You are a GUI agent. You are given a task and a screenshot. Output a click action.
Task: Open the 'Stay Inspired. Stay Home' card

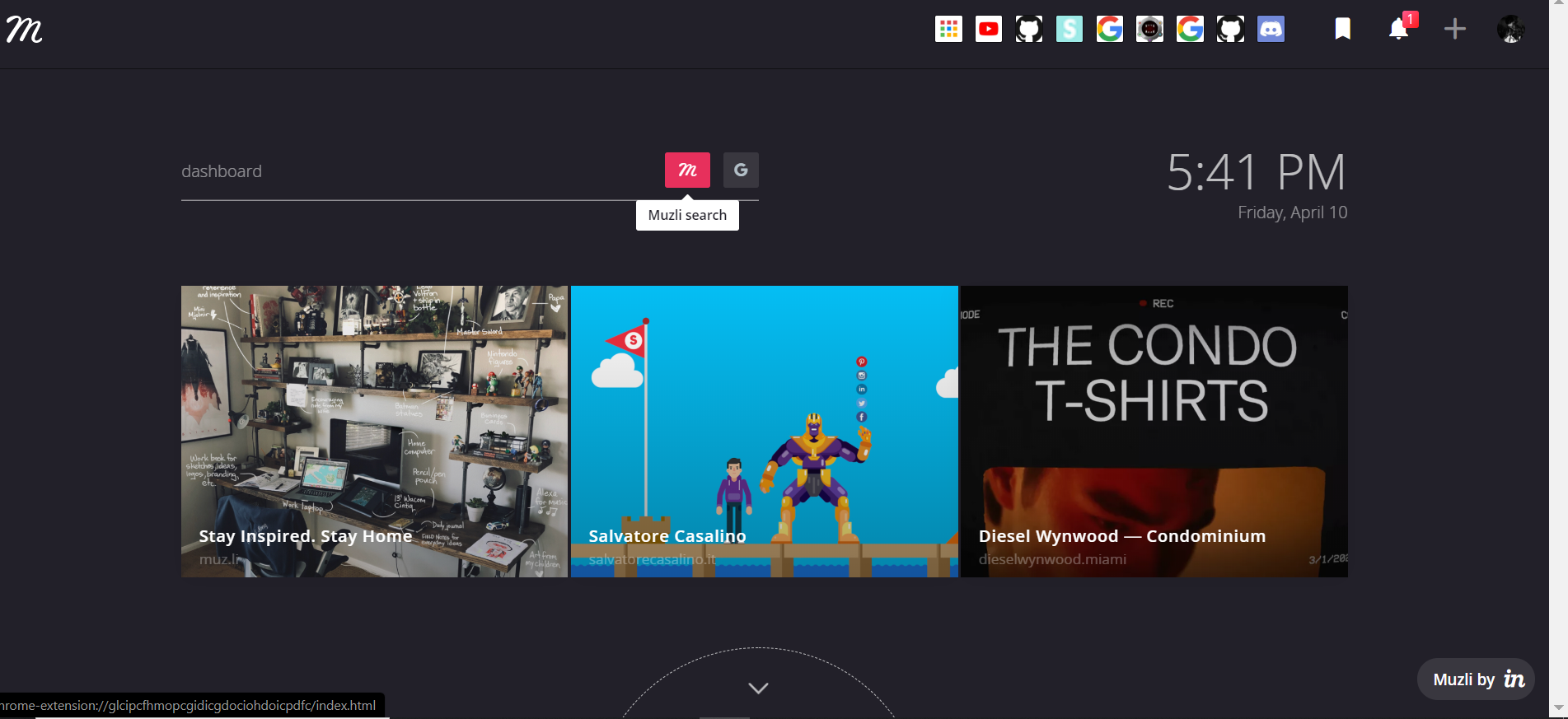click(374, 432)
